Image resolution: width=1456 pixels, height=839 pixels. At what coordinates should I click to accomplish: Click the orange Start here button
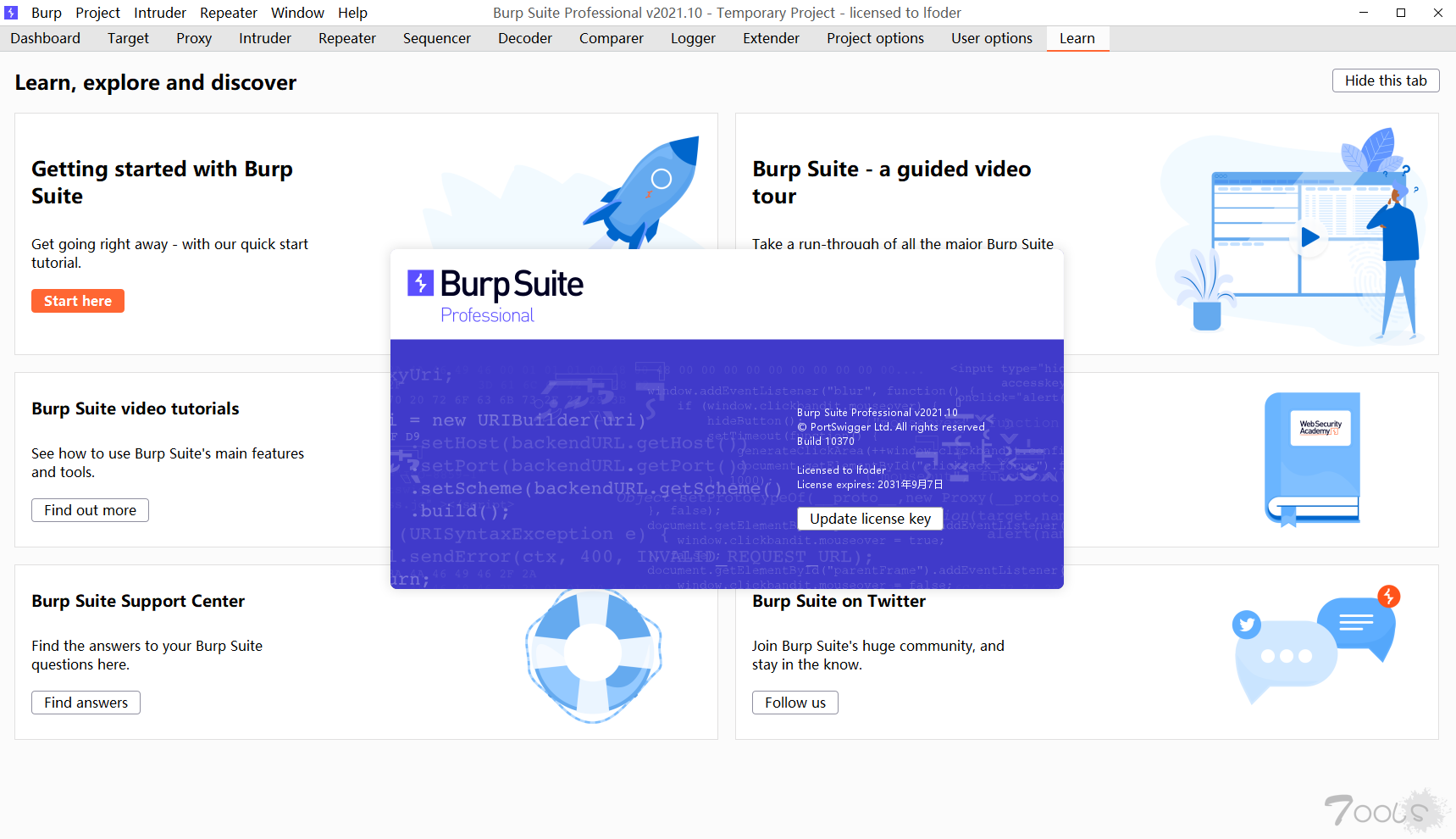78,301
